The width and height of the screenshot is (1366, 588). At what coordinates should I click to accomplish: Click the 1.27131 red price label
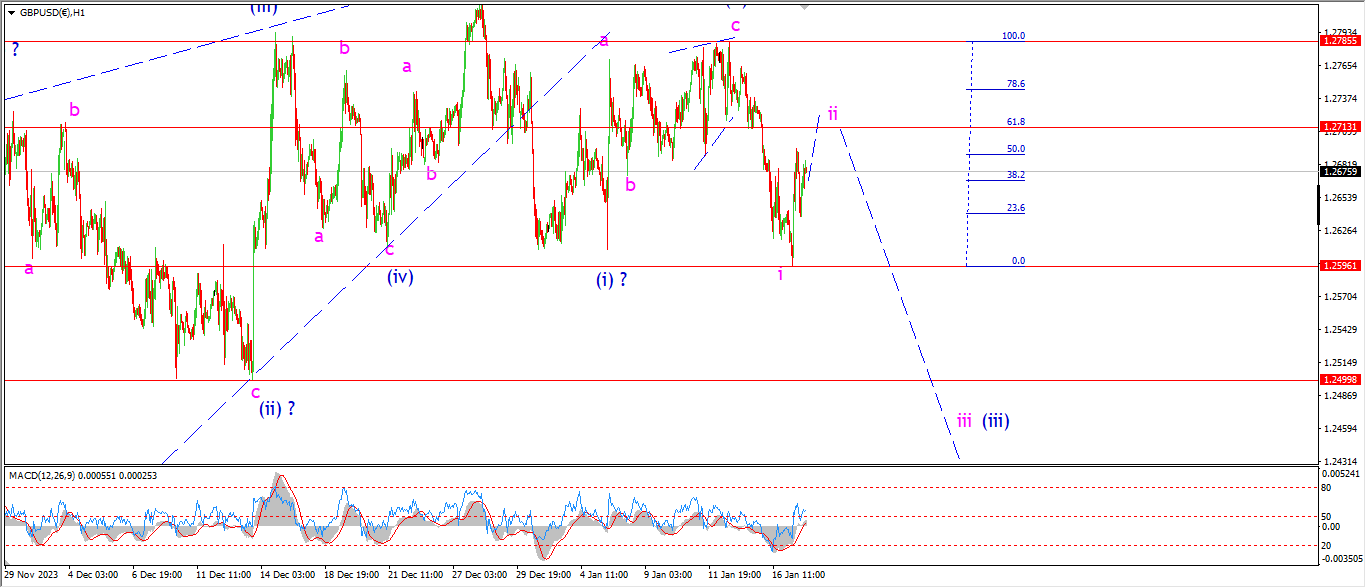point(1339,127)
